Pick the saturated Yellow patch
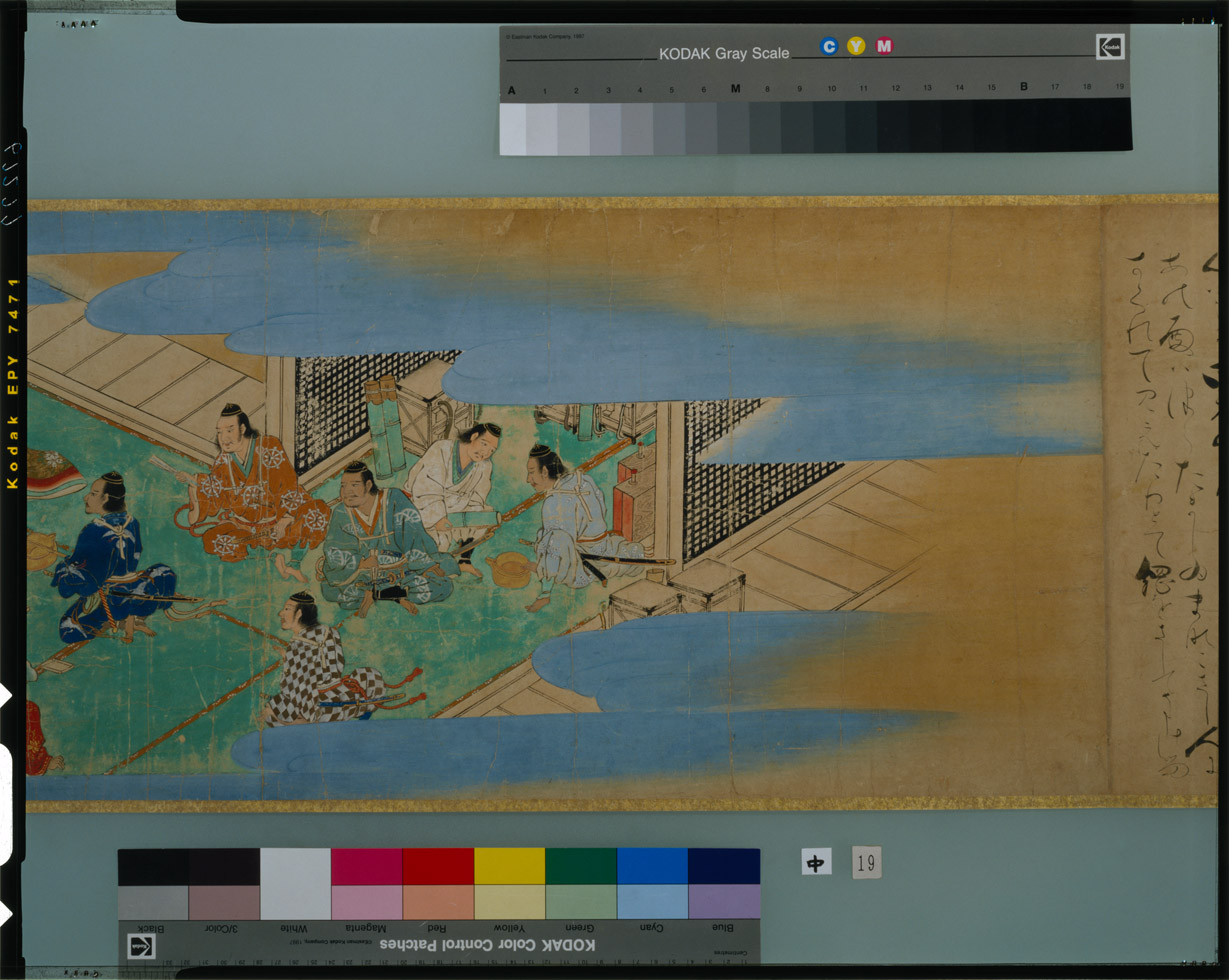Screen dimensions: 1229x980 click(x=510, y=867)
